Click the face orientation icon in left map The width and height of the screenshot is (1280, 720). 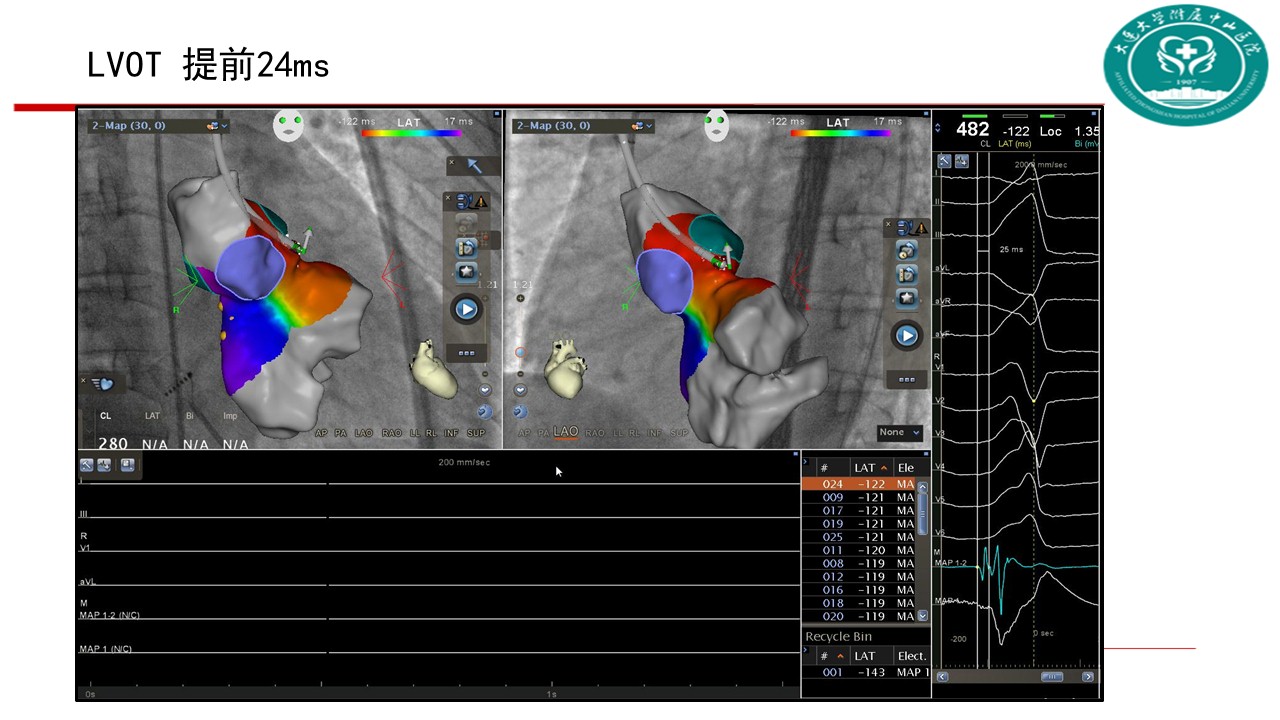(x=289, y=126)
